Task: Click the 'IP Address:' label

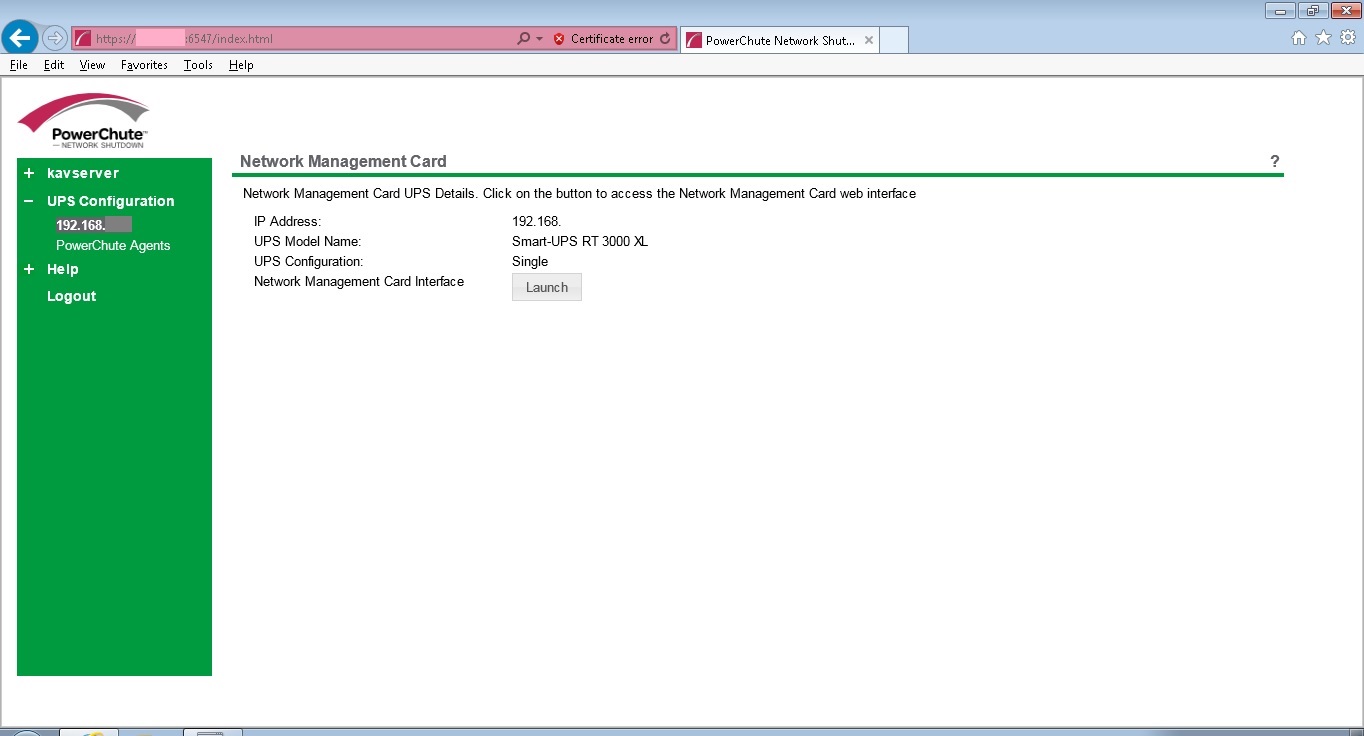Action: pos(288,221)
